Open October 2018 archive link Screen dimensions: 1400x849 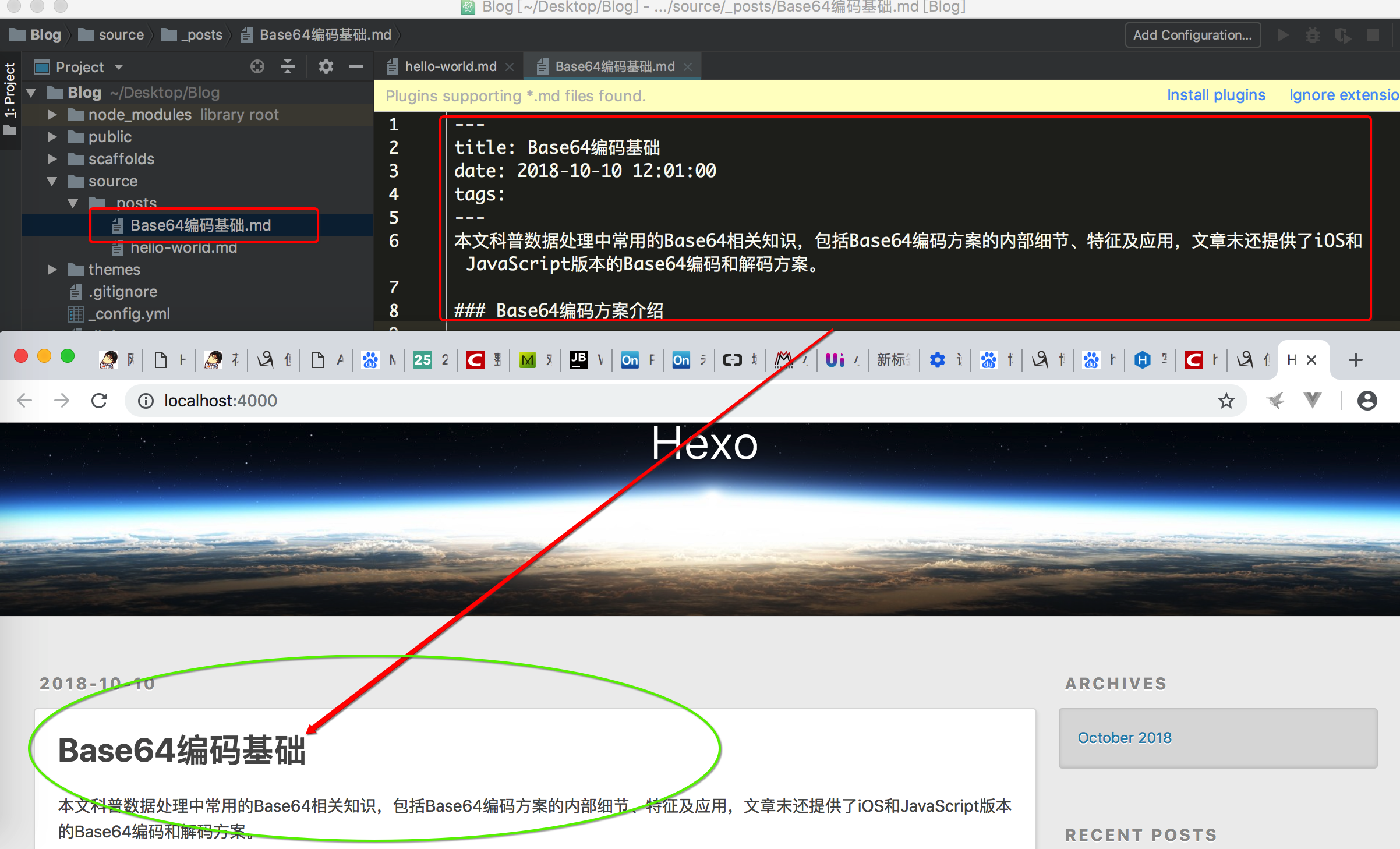[1124, 738]
